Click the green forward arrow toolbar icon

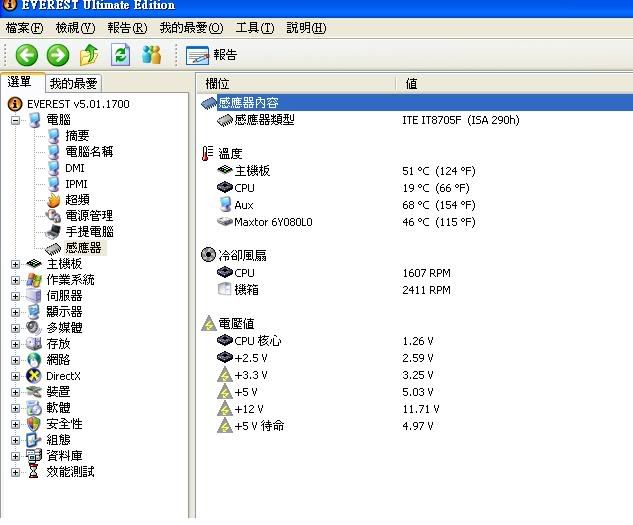[x=58, y=55]
